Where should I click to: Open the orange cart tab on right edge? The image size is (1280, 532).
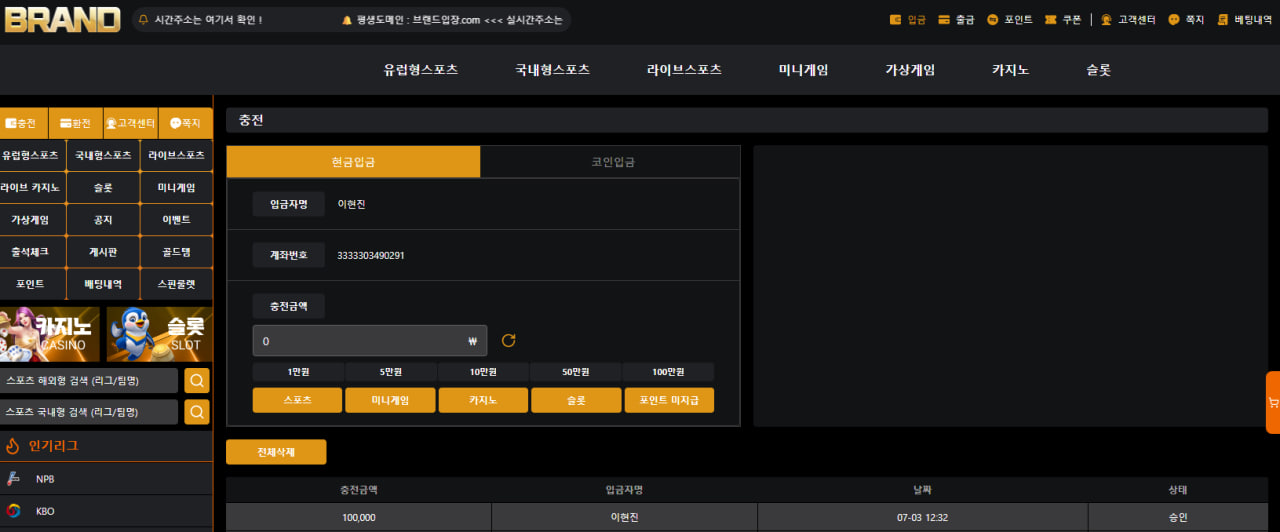click(x=1273, y=403)
